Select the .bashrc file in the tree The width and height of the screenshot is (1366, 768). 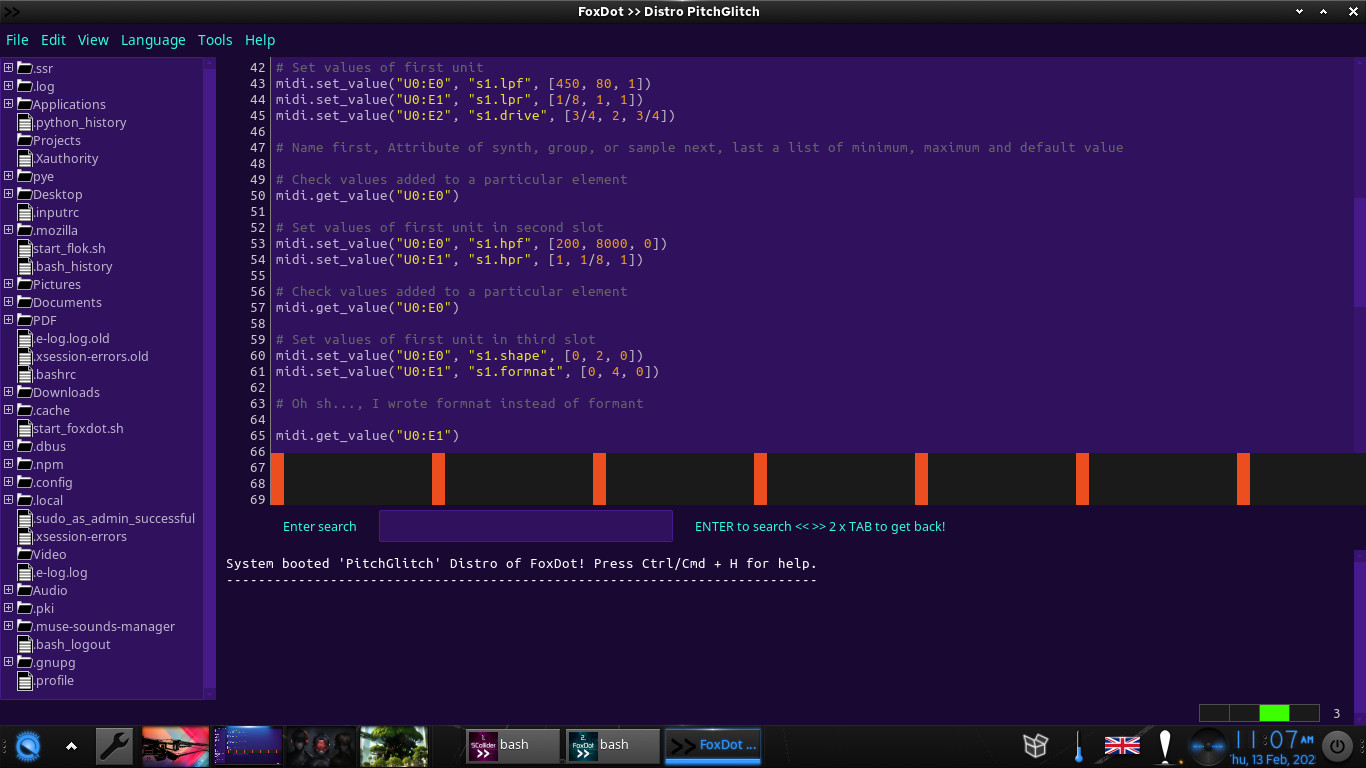(55, 374)
